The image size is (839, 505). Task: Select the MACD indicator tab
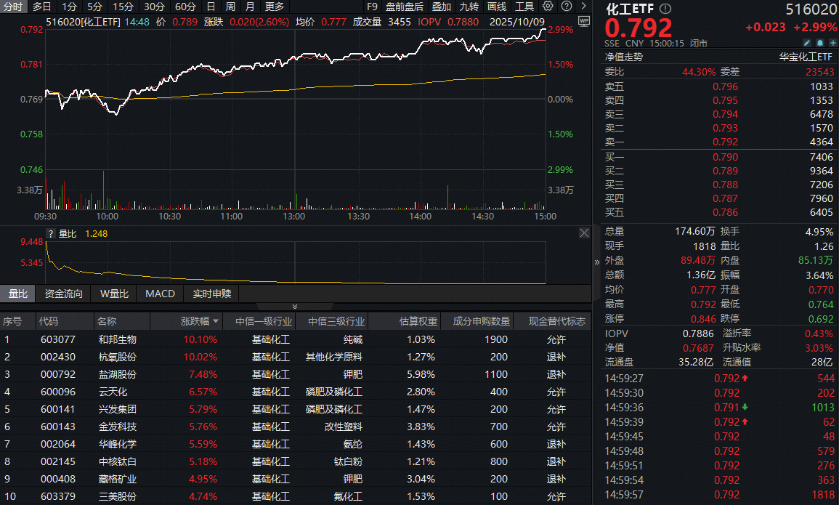(x=160, y=294)
